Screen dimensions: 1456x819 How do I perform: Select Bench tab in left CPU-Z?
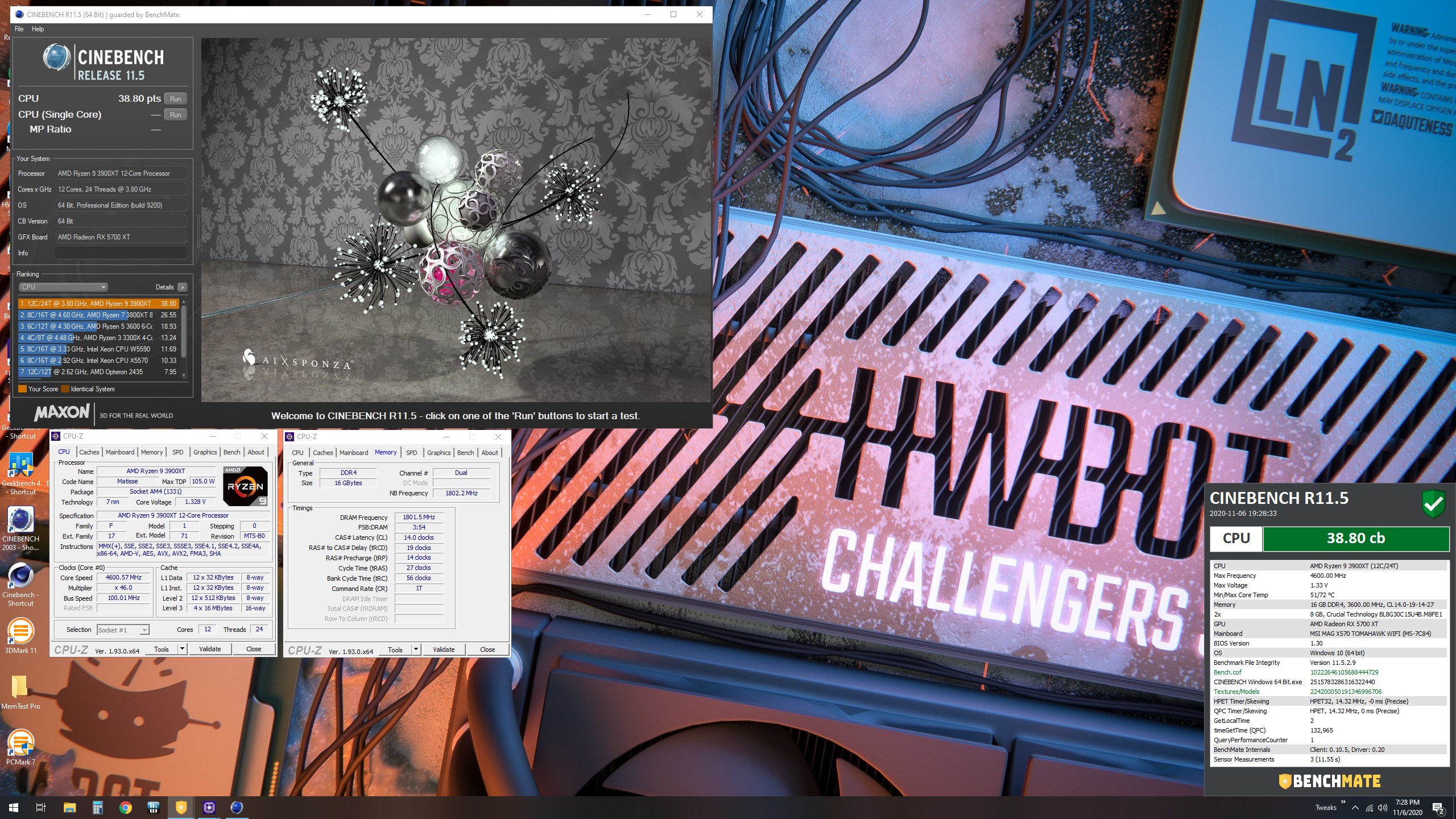click(231, 452)
